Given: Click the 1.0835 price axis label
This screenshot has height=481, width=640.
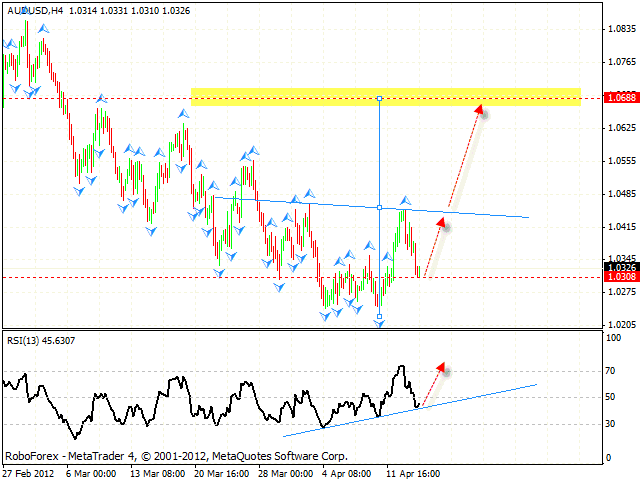Looking at the screenshot, I should tap(621, 30).
